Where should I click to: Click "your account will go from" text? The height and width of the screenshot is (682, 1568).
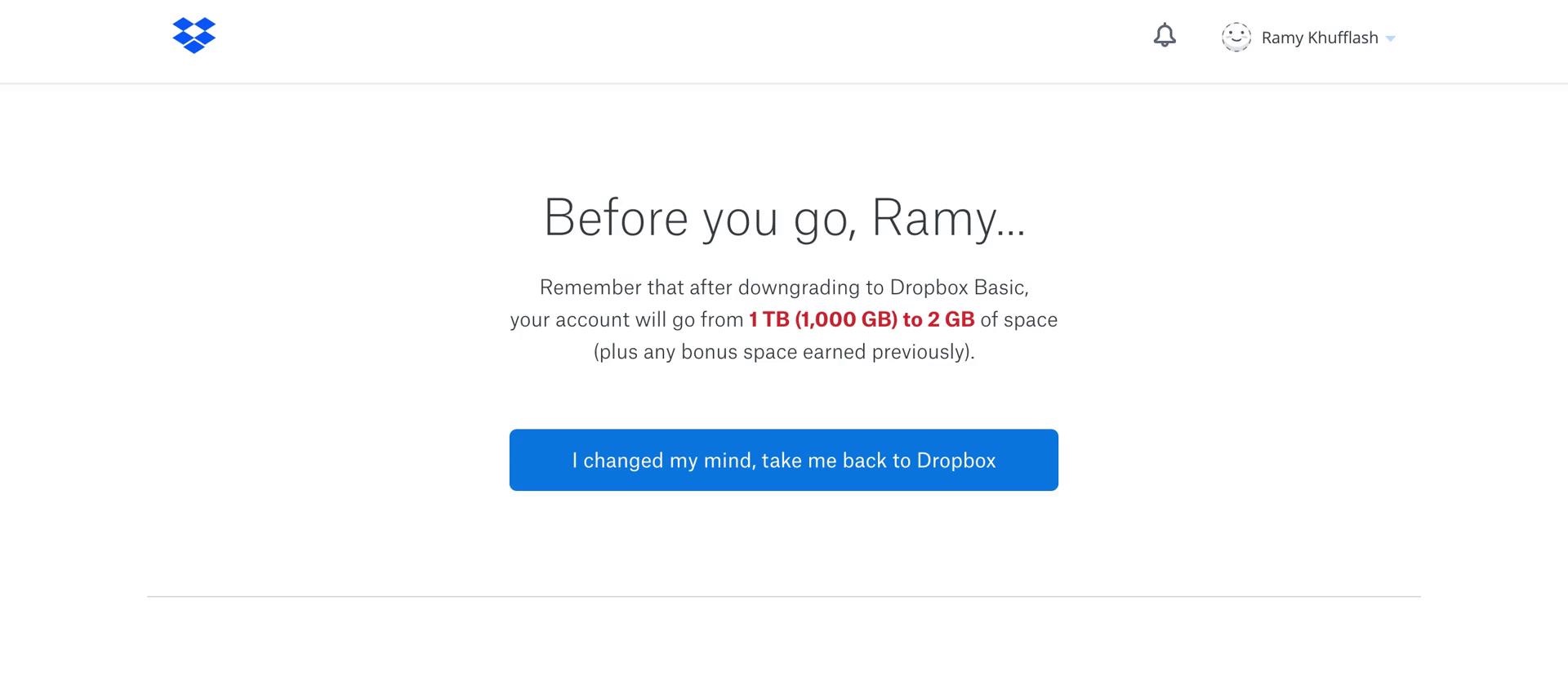coord(626,319)
